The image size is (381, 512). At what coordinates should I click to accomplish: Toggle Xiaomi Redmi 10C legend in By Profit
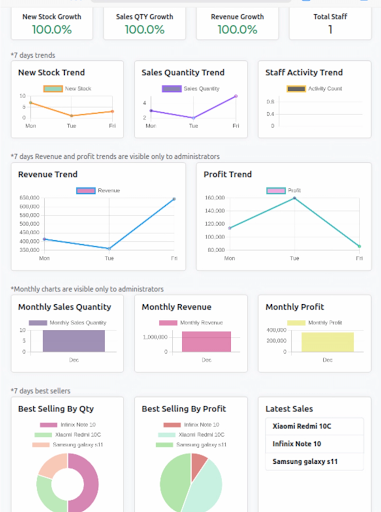click(x=191, y=435)
